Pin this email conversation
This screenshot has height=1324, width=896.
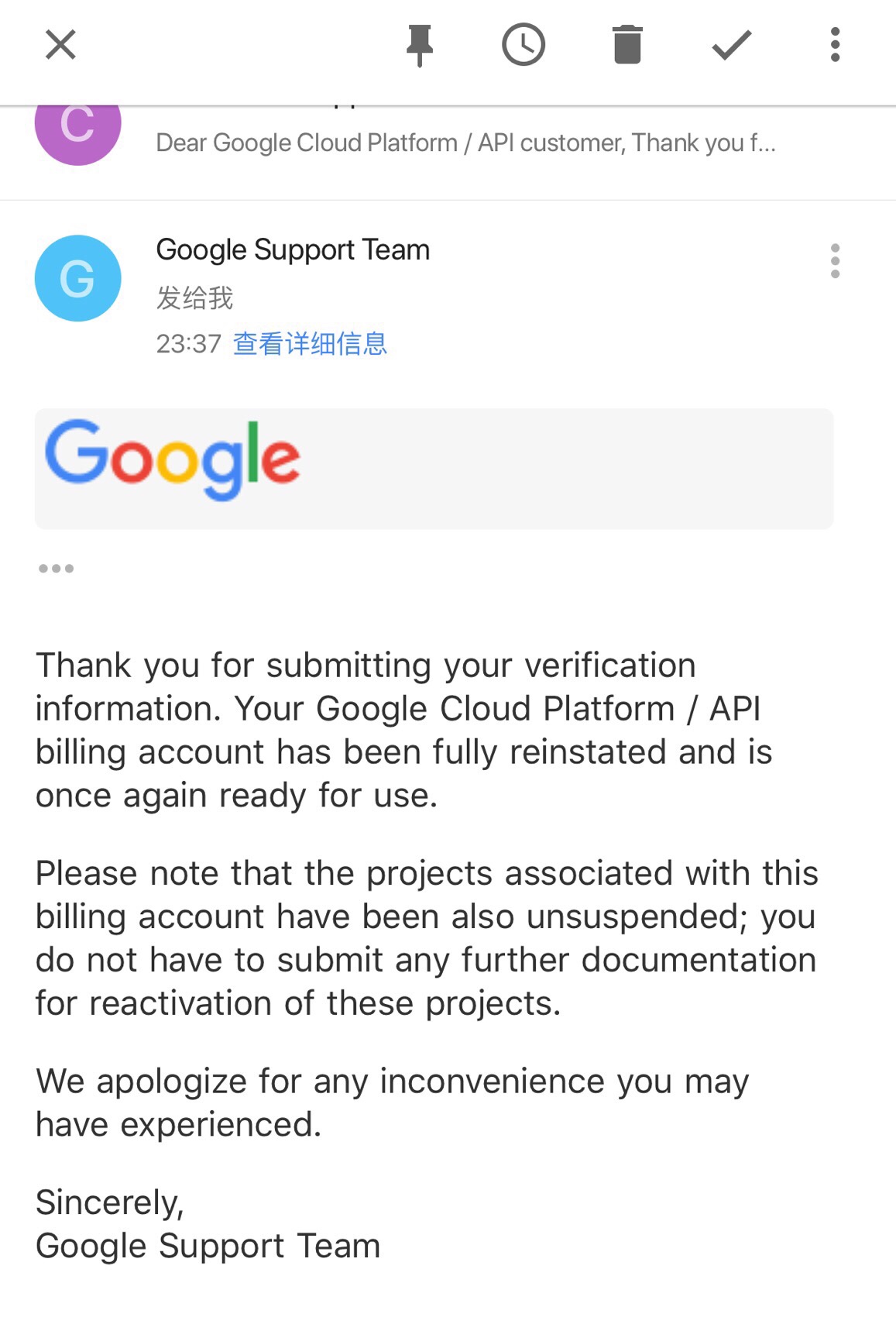[x=419, y=45]
